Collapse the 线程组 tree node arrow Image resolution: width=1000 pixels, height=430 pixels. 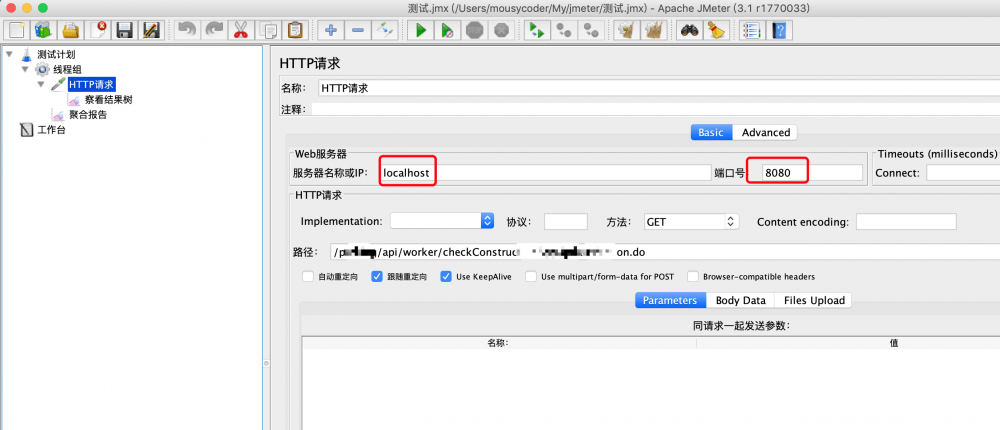click(26, 69)
